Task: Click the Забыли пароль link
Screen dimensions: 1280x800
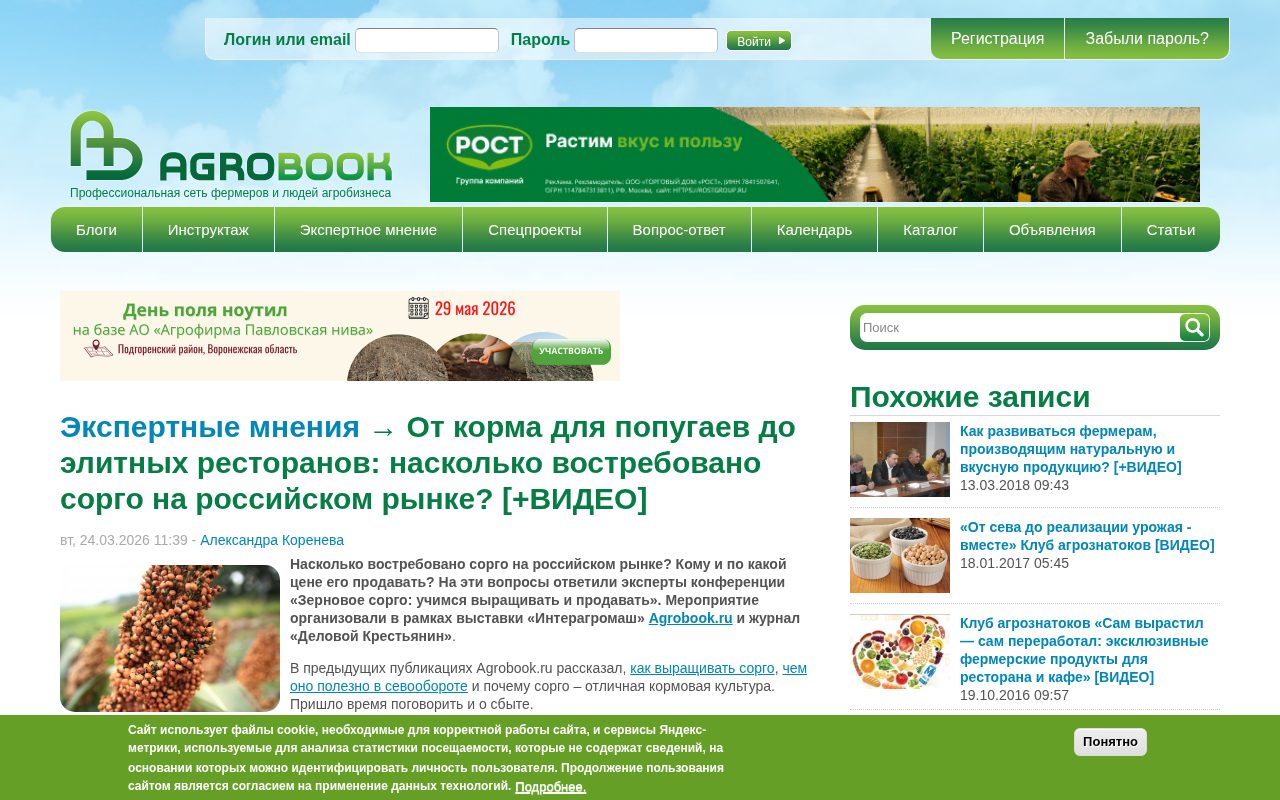Action: coord(1146,38)
